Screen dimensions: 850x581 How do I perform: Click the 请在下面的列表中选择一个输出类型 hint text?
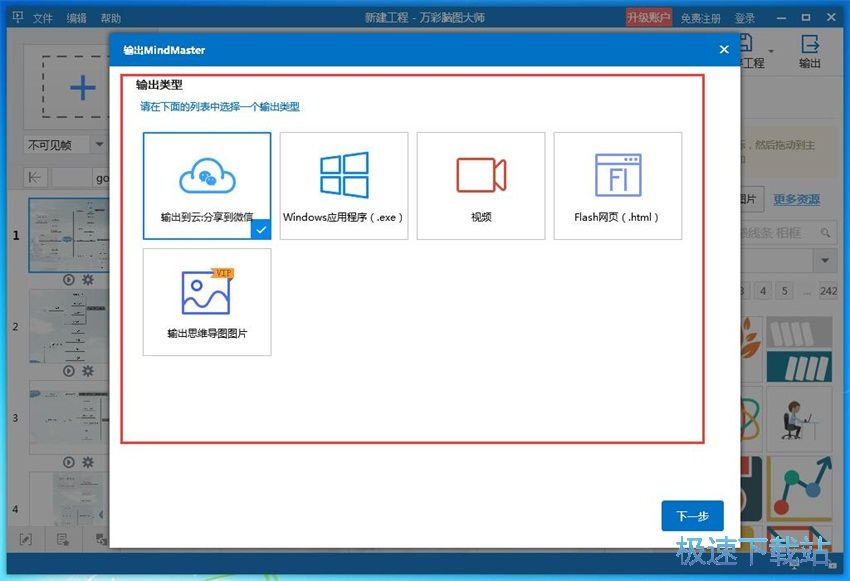point(220,107)
